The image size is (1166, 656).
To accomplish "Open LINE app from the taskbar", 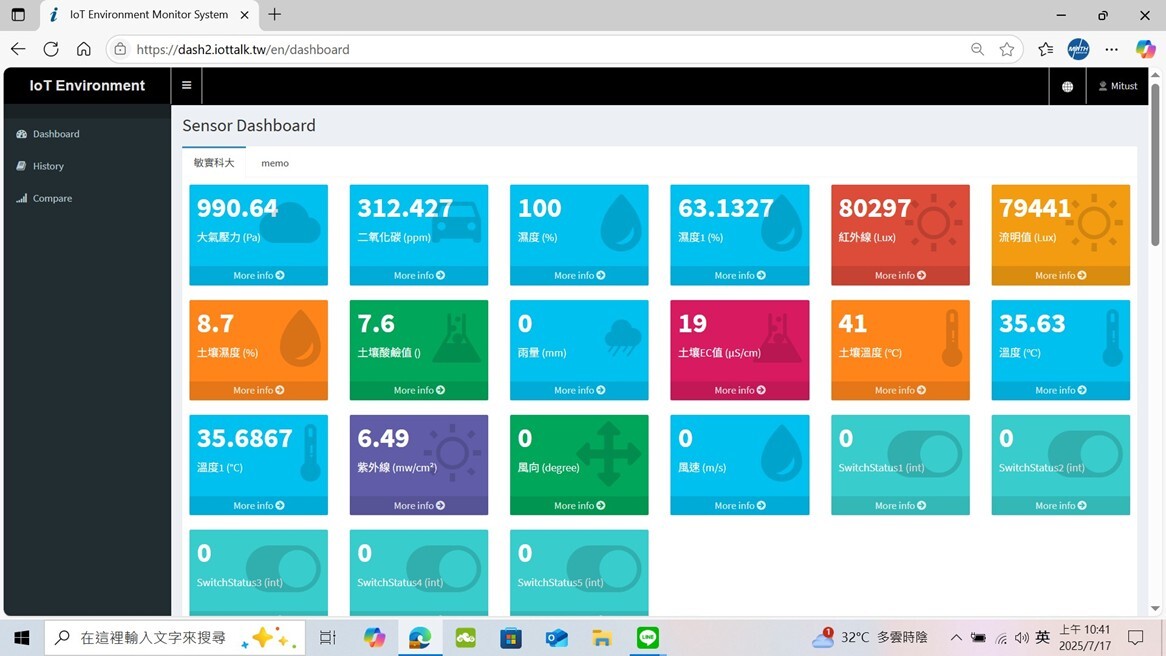I will click(648, 638).
